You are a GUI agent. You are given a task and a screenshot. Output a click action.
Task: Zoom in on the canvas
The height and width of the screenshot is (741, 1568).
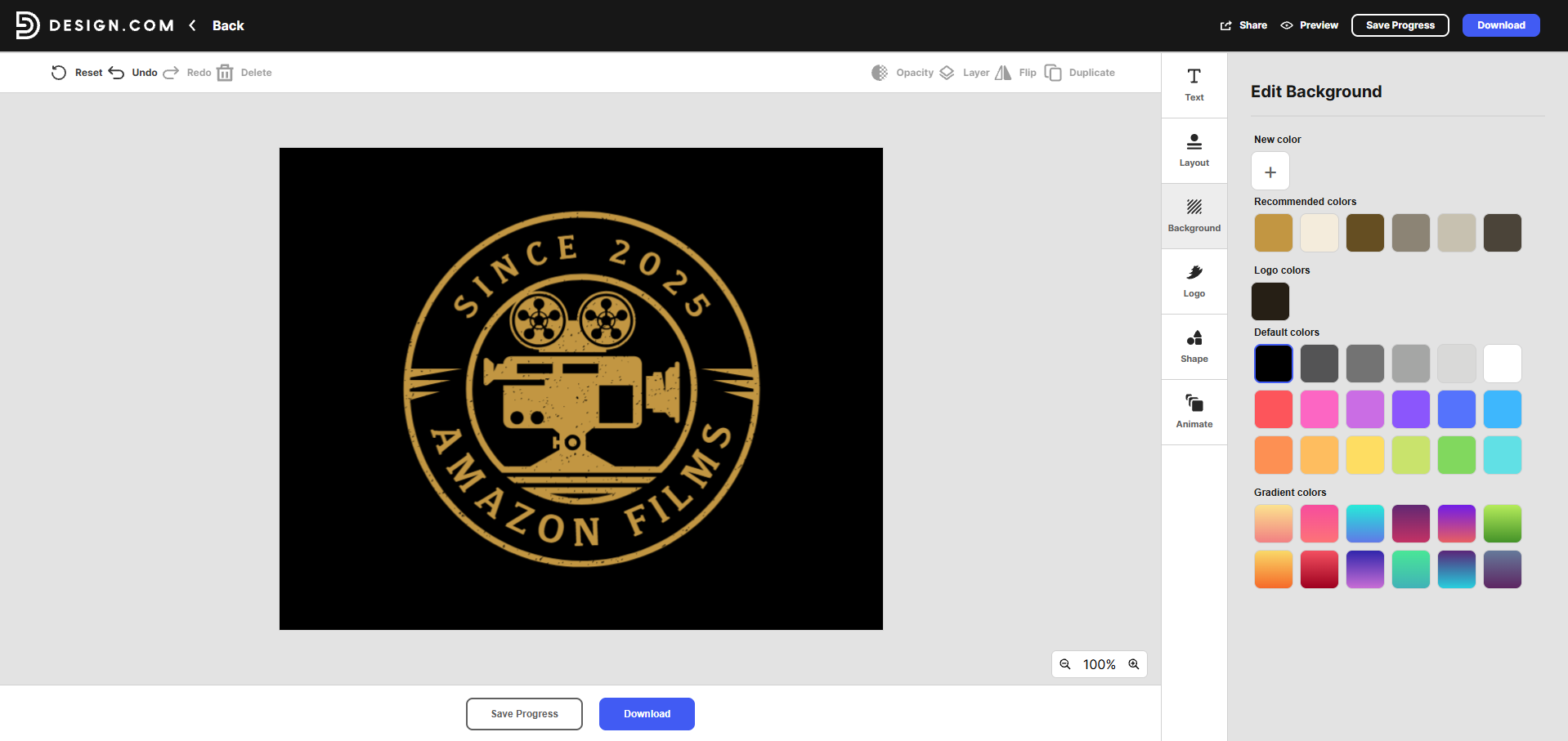(1134, 664)
